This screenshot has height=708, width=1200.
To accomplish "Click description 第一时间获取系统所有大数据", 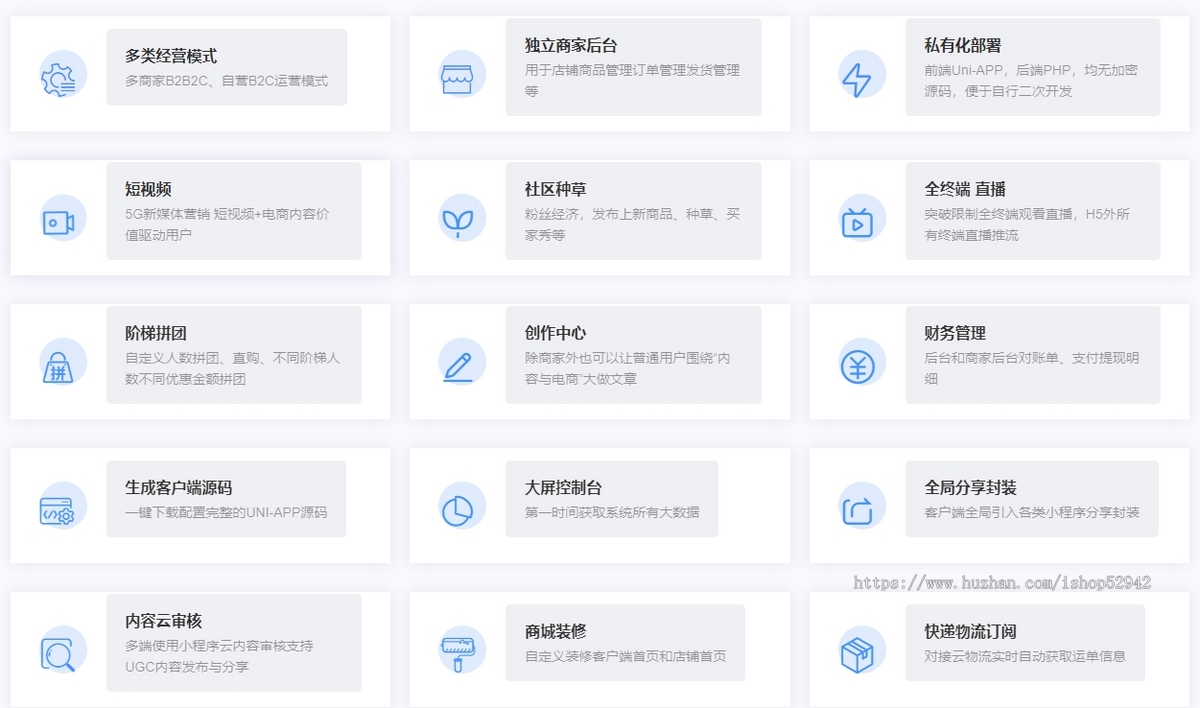I will pos(612,513).
